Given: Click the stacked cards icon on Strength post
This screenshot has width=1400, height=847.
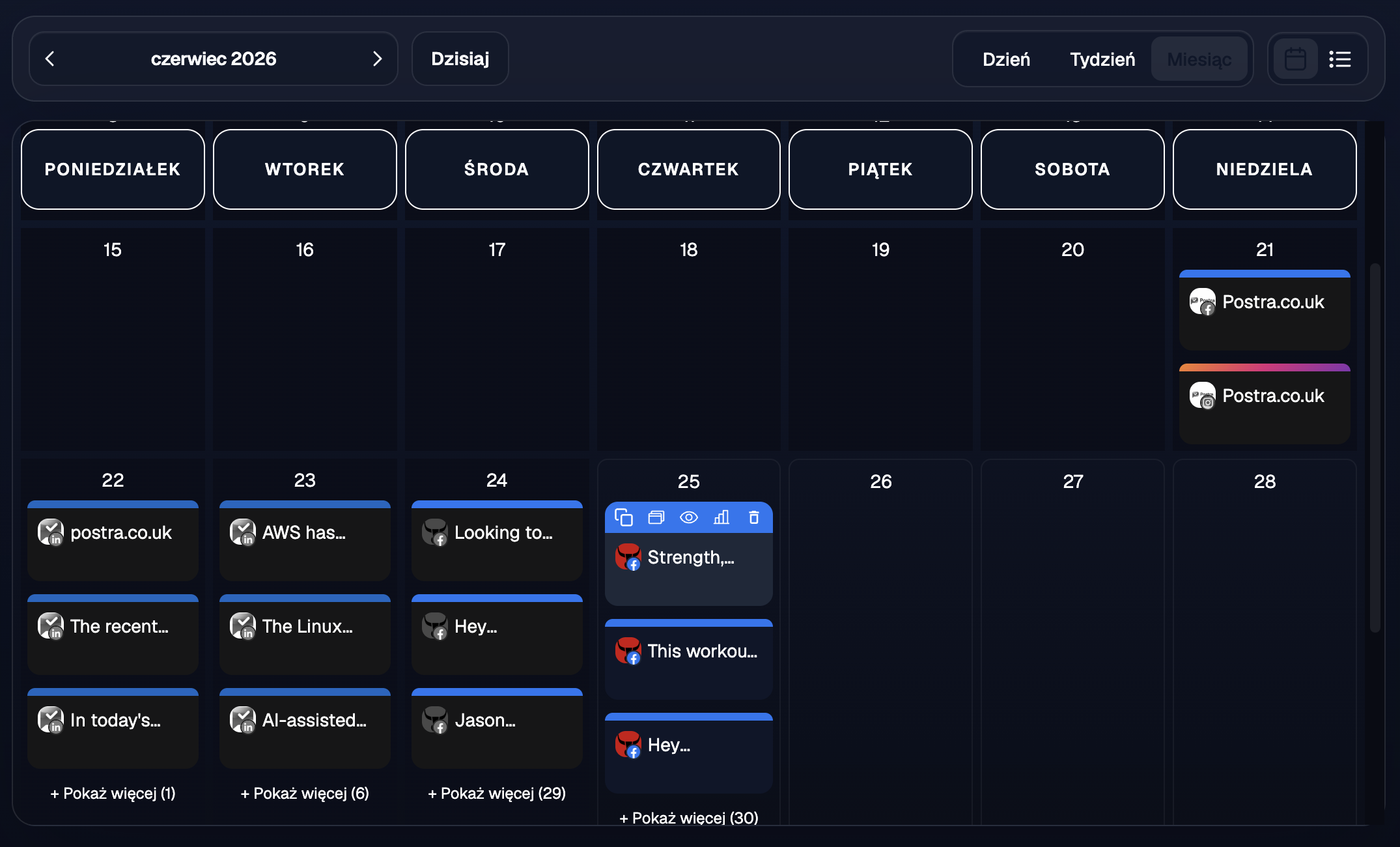Looking at the screenshot, I should tap(656, 517).
